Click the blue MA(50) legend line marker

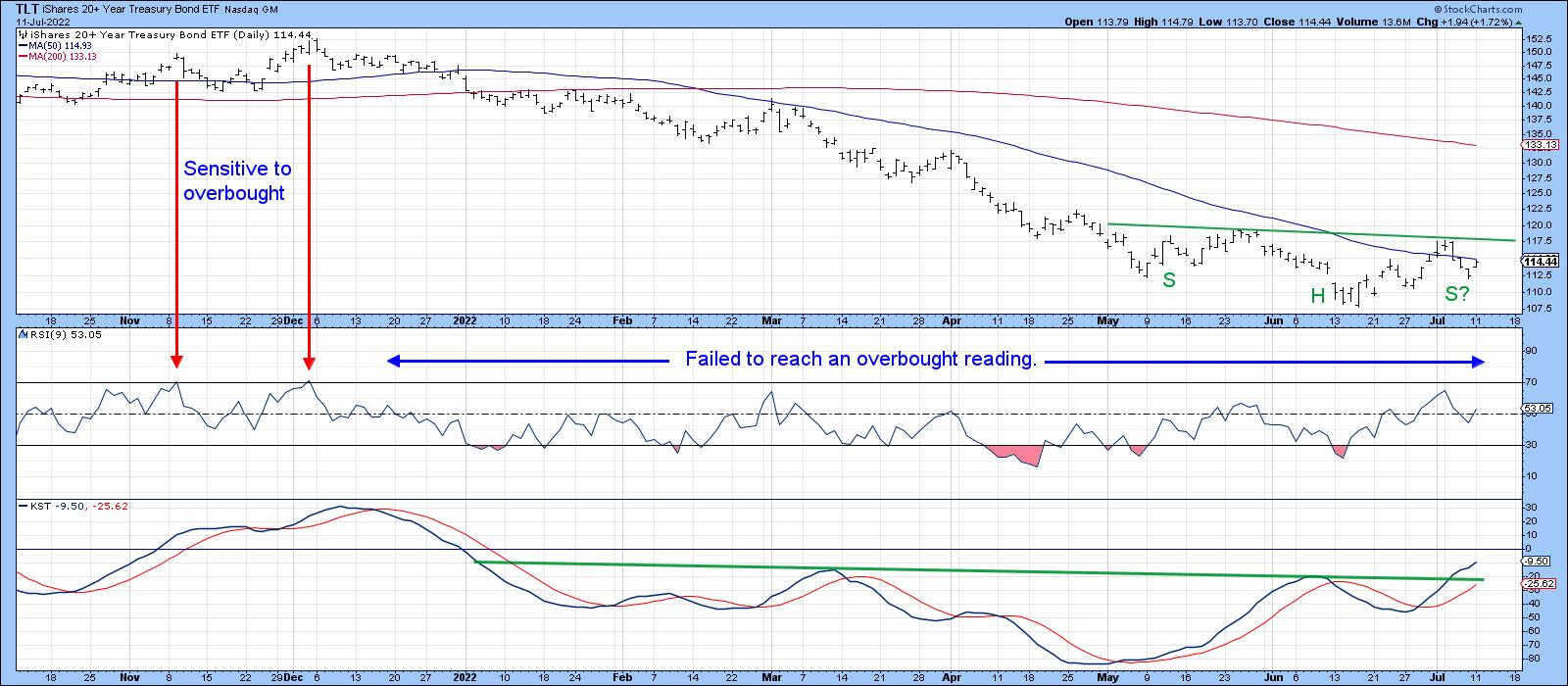[x=24, y=45]
